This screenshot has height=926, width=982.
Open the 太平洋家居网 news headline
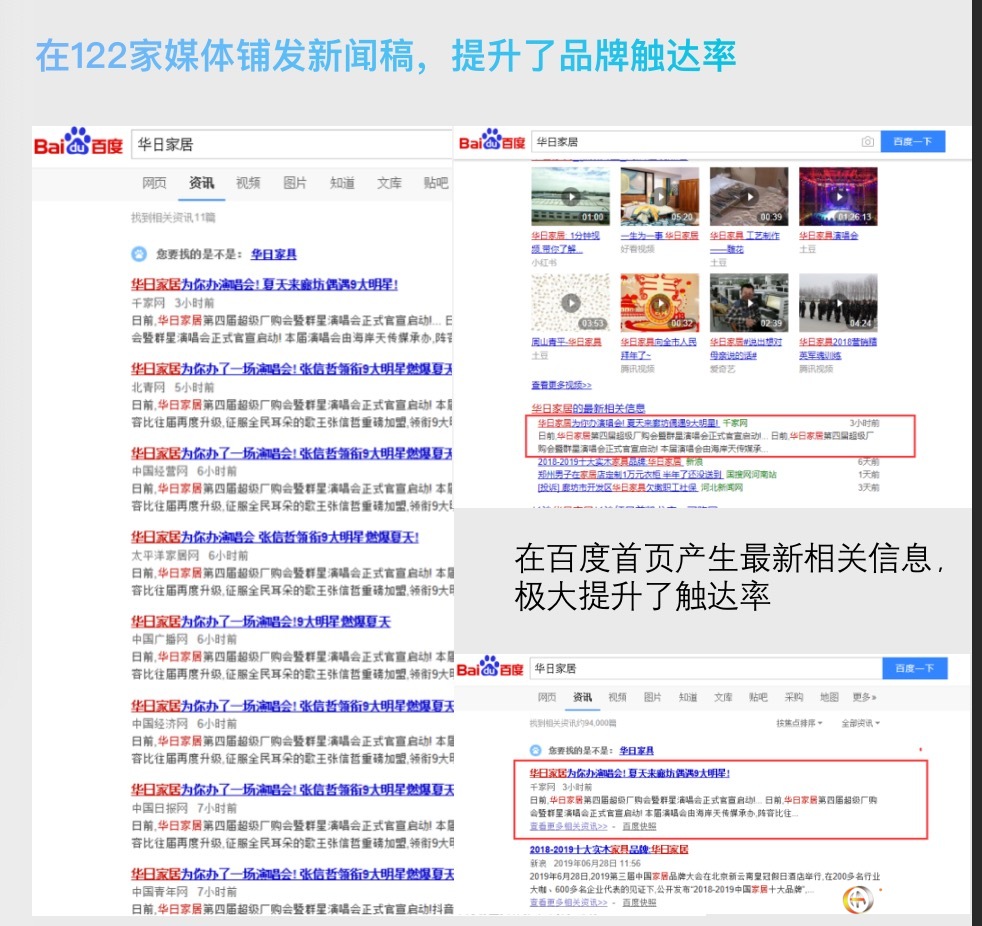click(275, 537)
